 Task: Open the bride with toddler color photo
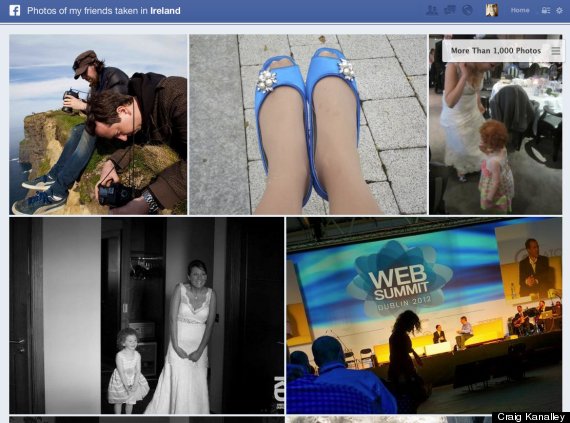pyautogui.click(x=495, y=124)
